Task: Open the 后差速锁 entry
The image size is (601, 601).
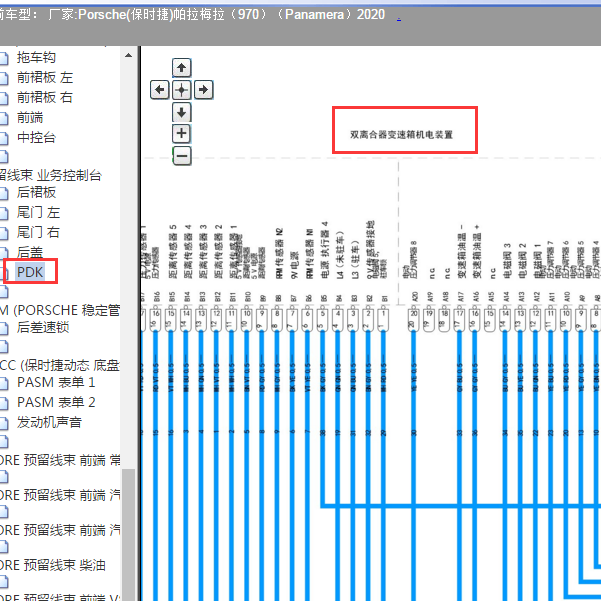Action: coord(43,327)
